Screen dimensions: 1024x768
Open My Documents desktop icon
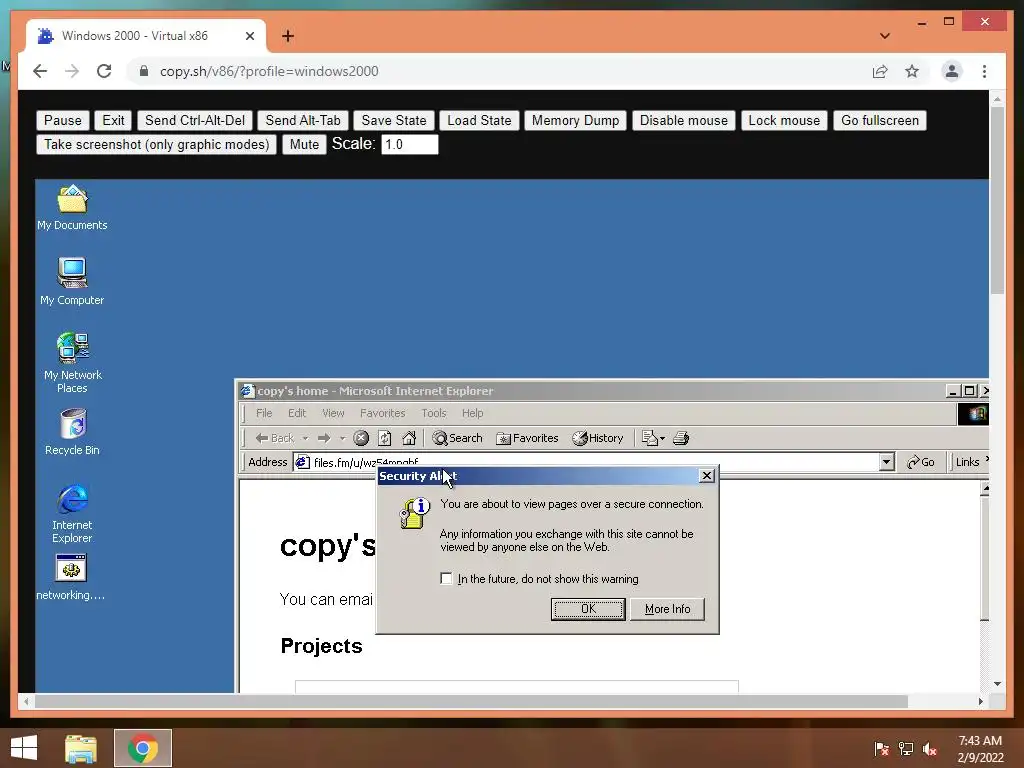(72, 208)
